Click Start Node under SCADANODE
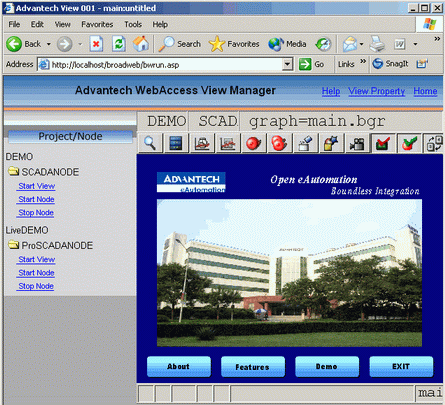Image resolution: width=445 pixels, height=405 pixels. click(36, 199)
